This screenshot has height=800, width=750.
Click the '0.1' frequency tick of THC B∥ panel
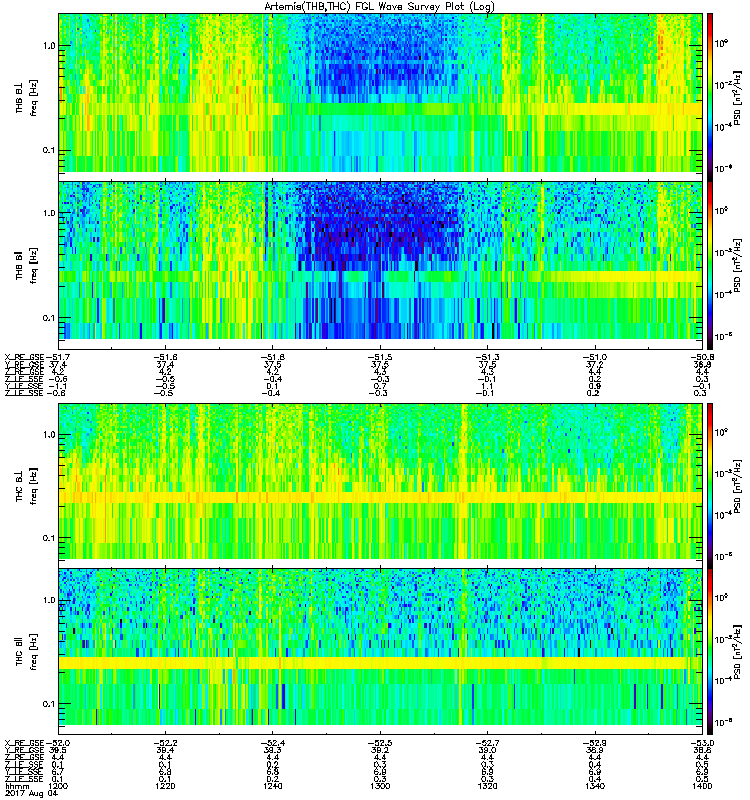49,704
